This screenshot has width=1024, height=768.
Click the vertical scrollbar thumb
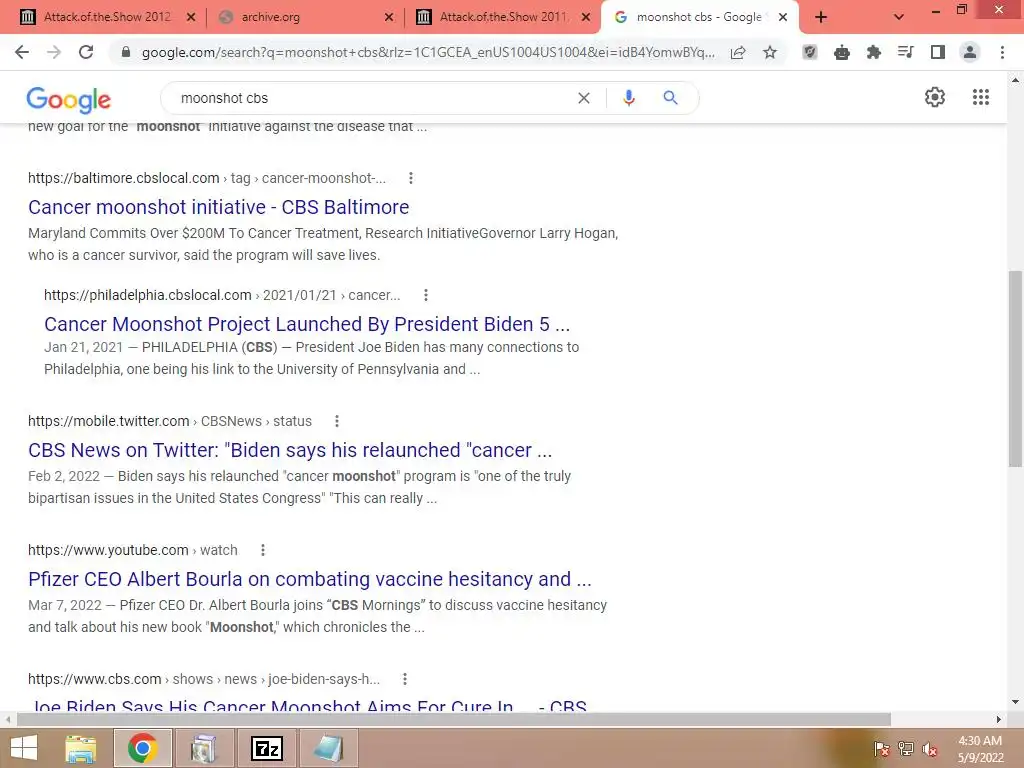[1015, 369]
